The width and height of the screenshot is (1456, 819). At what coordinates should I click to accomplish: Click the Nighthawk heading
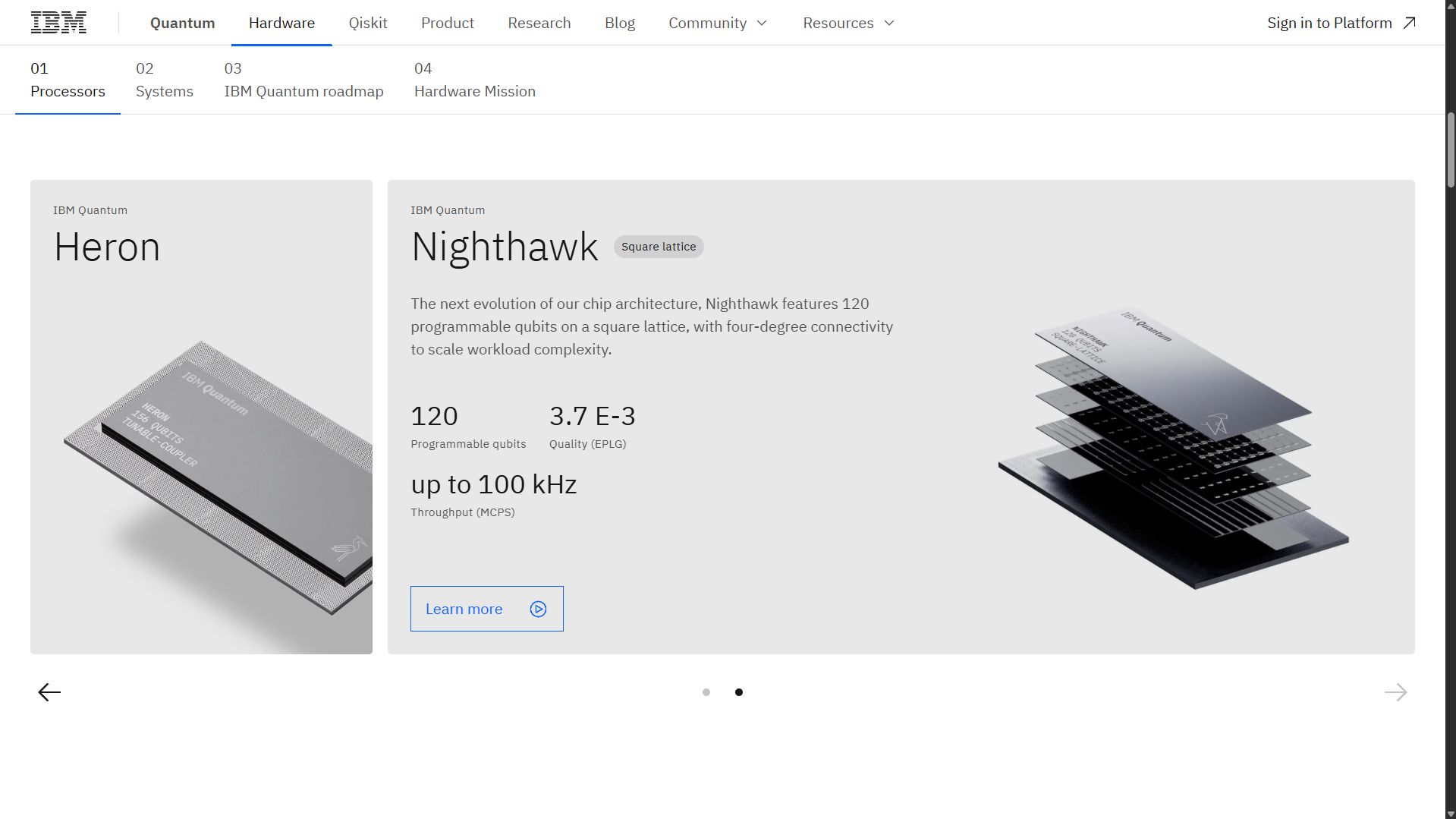click(x=505, y=247)
